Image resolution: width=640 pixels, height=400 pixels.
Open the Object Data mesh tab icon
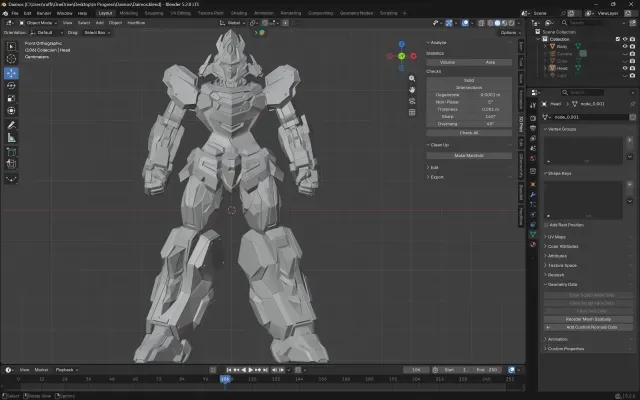click(533, 234)
